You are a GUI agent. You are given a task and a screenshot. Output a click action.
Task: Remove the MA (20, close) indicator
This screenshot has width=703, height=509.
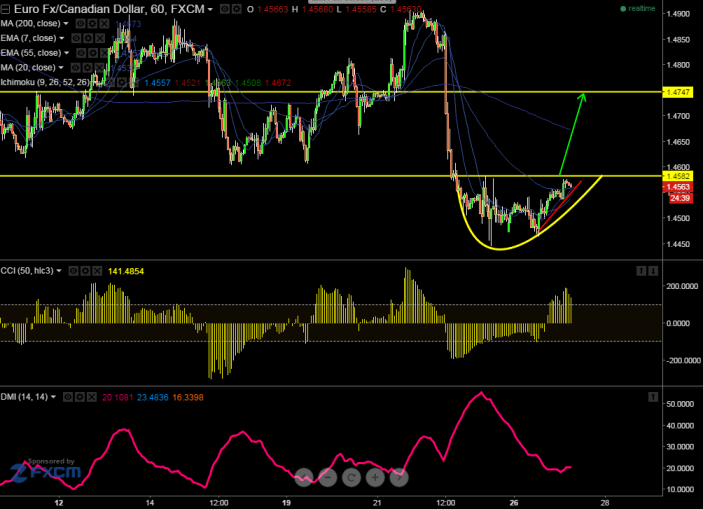pyautogui.click(x=99, y=68)
